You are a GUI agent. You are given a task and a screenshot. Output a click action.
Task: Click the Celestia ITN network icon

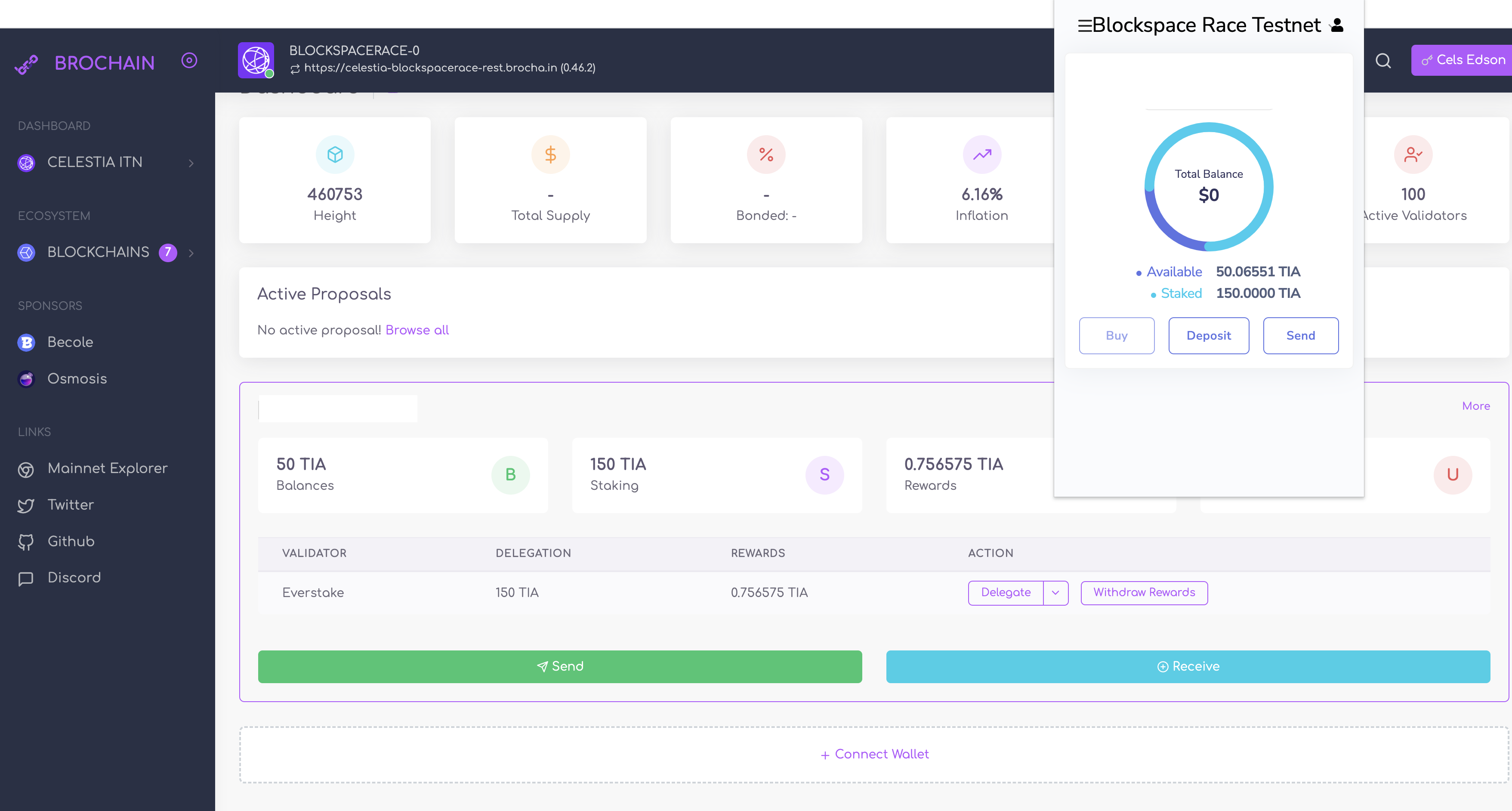click(27, 162)
